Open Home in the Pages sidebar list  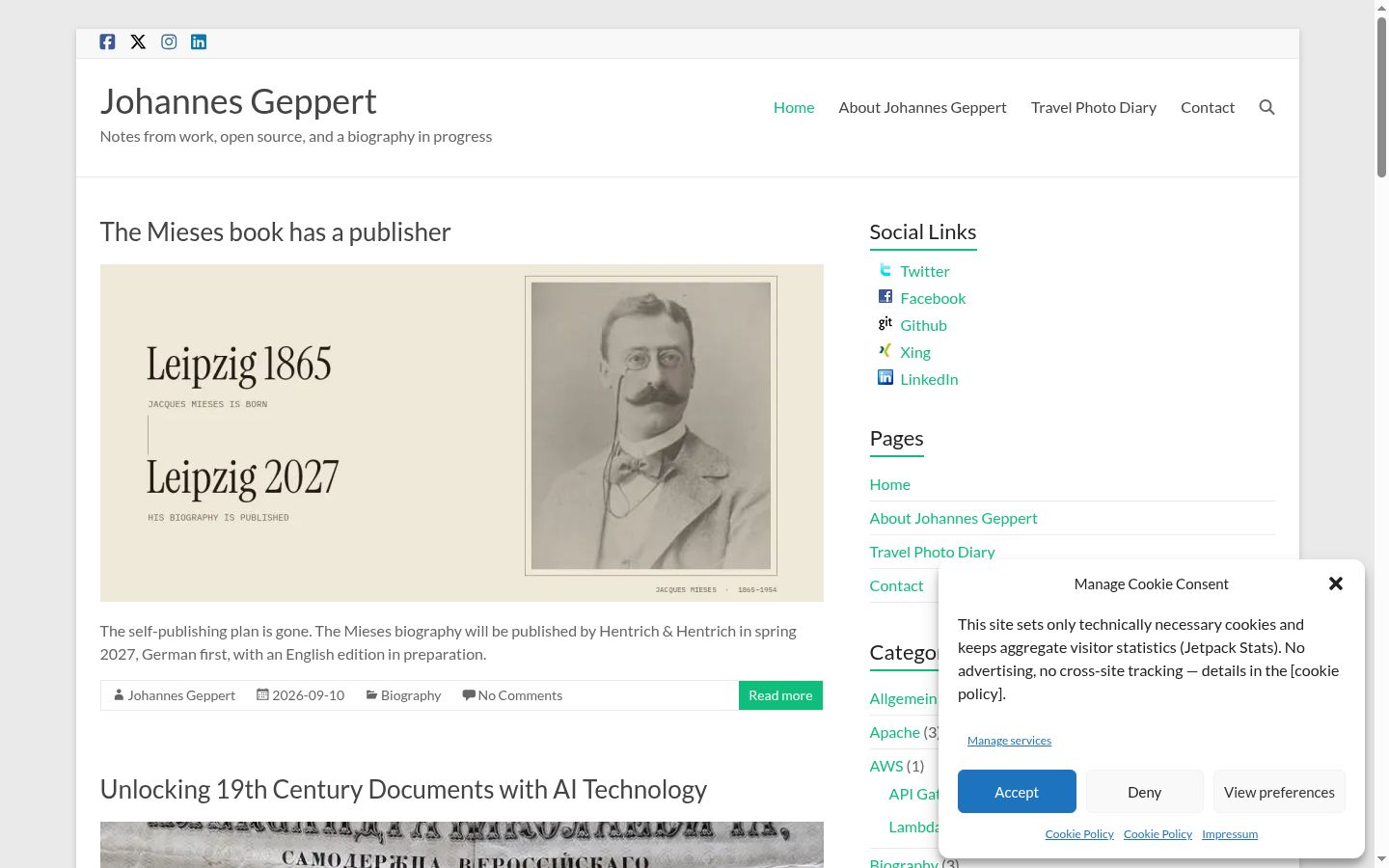(x=890, y=484)
